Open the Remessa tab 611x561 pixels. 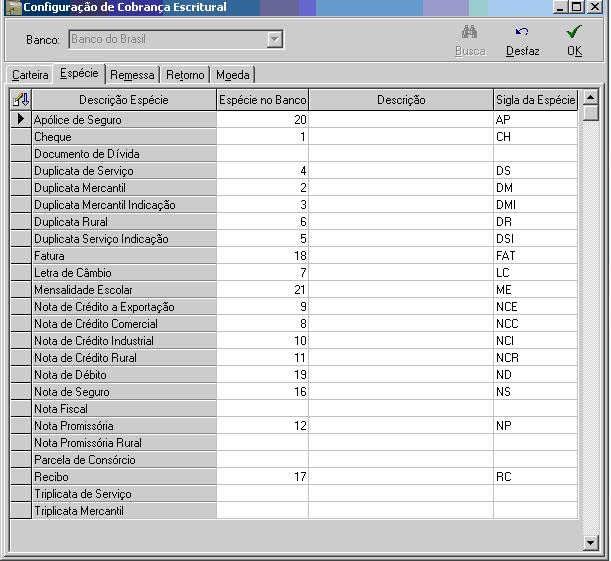coord(132,75)
